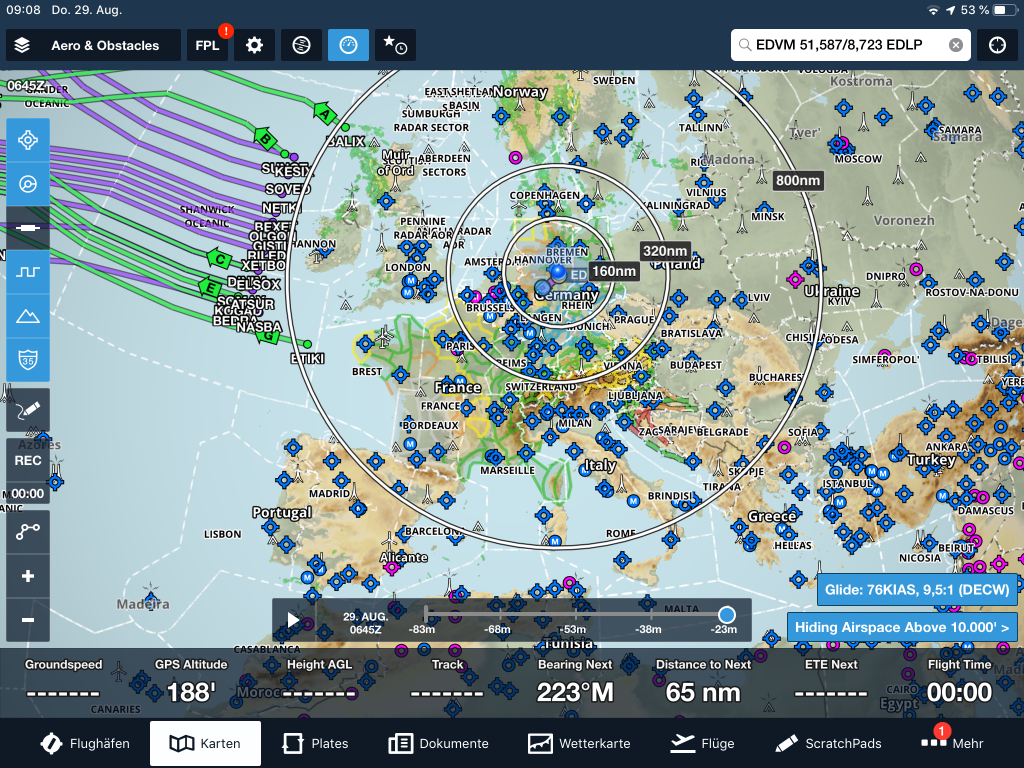
Task: Open map settings gear
Action: point(254,45)
